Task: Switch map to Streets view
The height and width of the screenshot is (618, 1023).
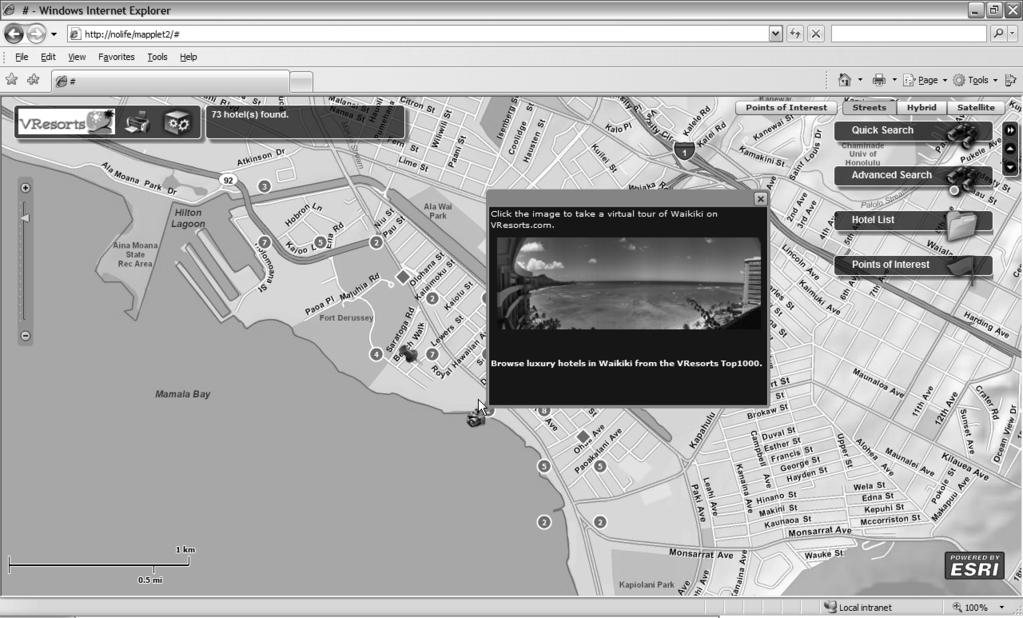Action: coord(869,108)
